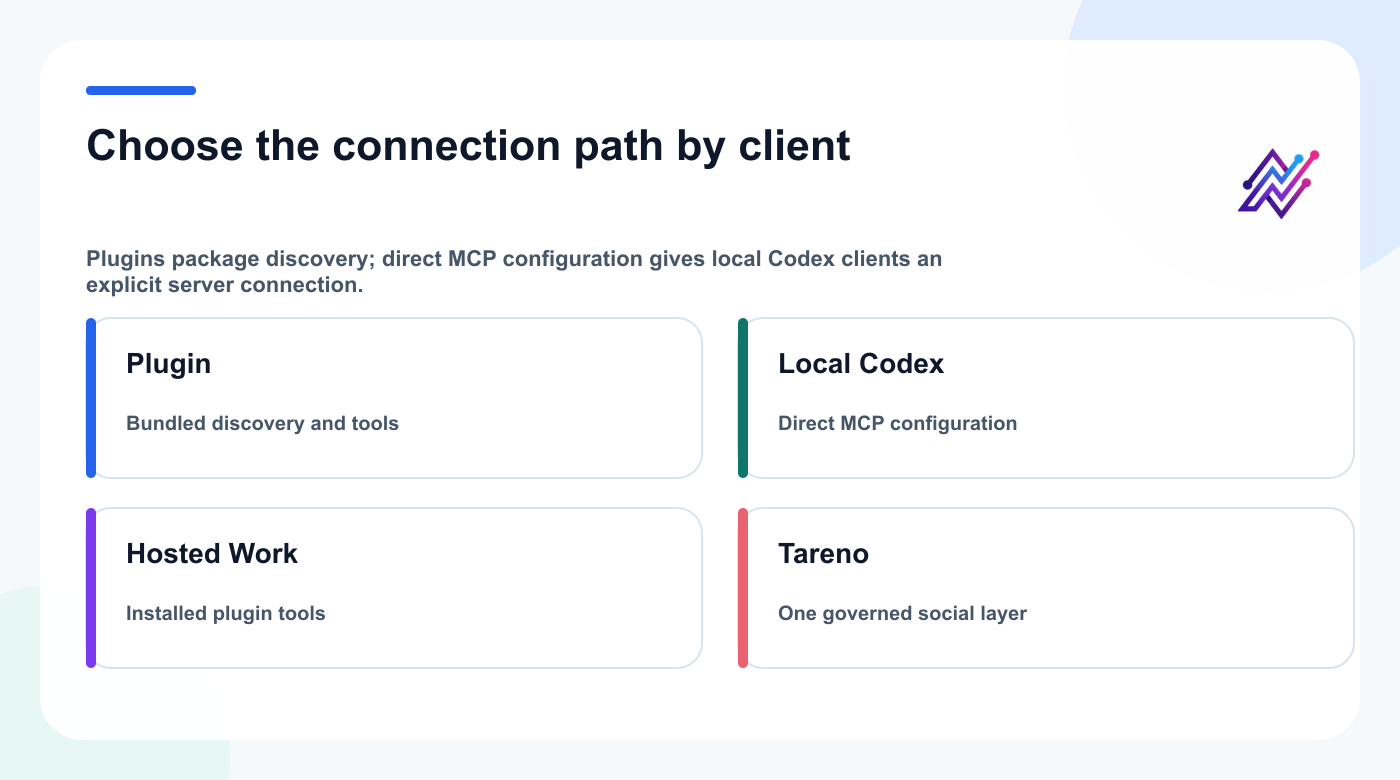The image size is (1400, 780).
Task: Select the Local Codex card
Action: tap(1046, 398)
